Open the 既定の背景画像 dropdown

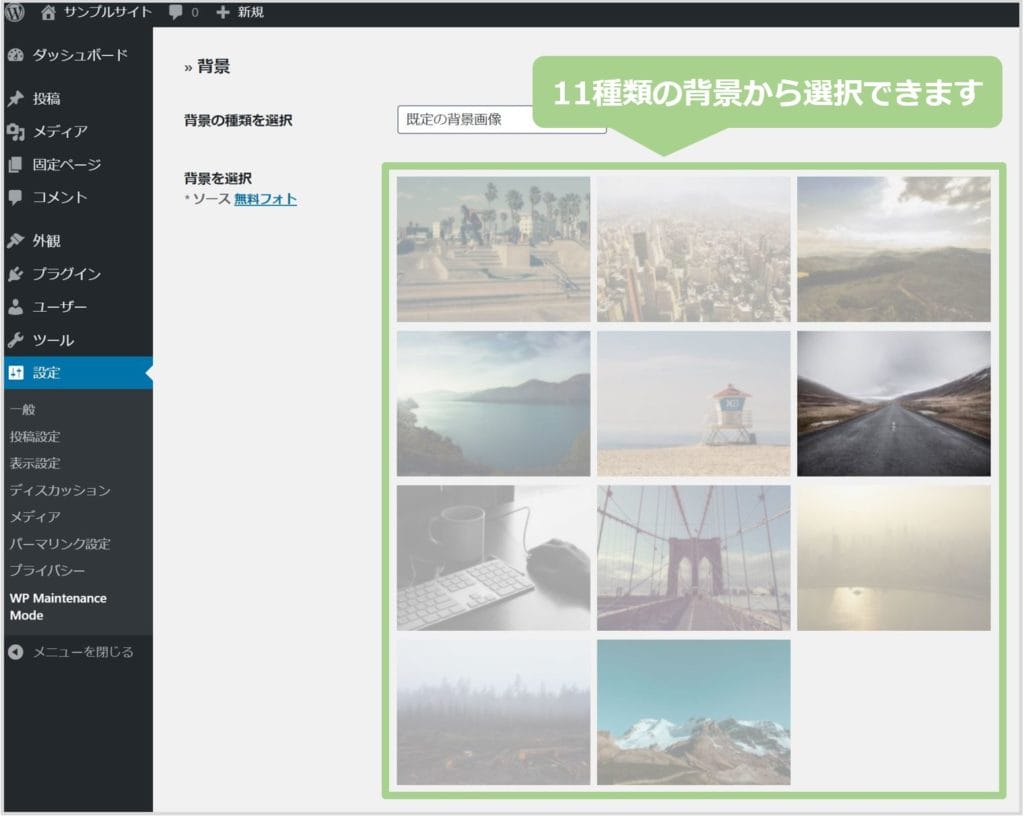pos(500,119)
